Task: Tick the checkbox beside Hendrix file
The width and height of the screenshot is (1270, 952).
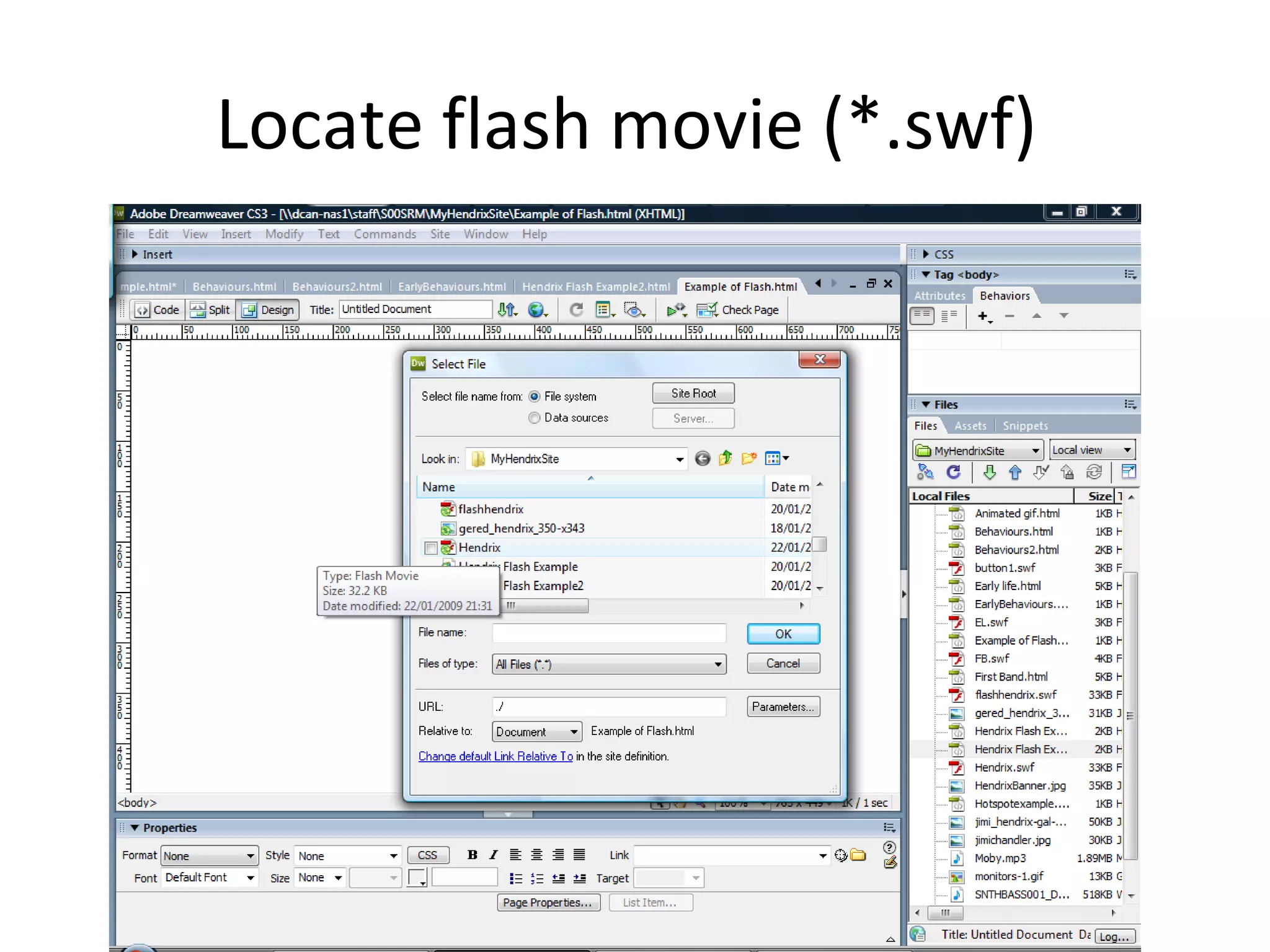Action: (431, 548)
